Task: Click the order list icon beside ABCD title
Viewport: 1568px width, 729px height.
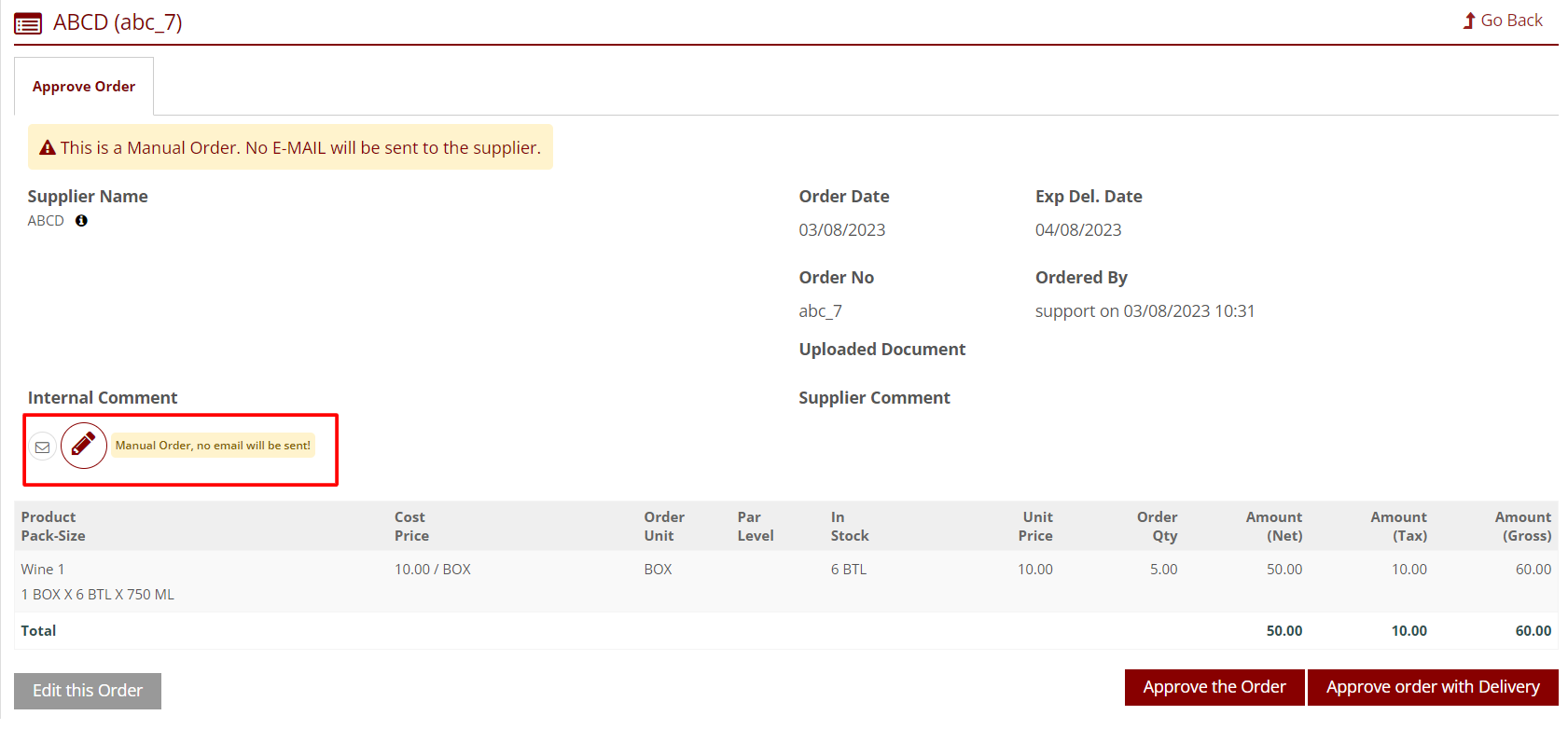Action: click(x=28, y=23)
